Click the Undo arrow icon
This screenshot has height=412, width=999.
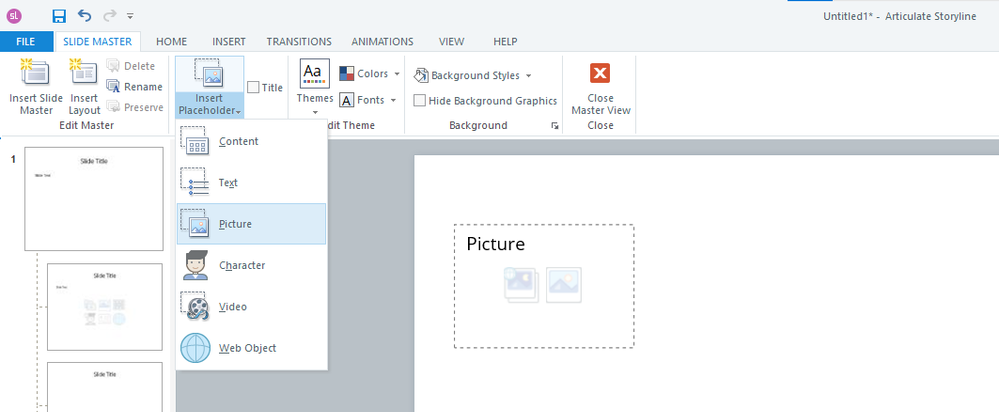tap(84, 16)
